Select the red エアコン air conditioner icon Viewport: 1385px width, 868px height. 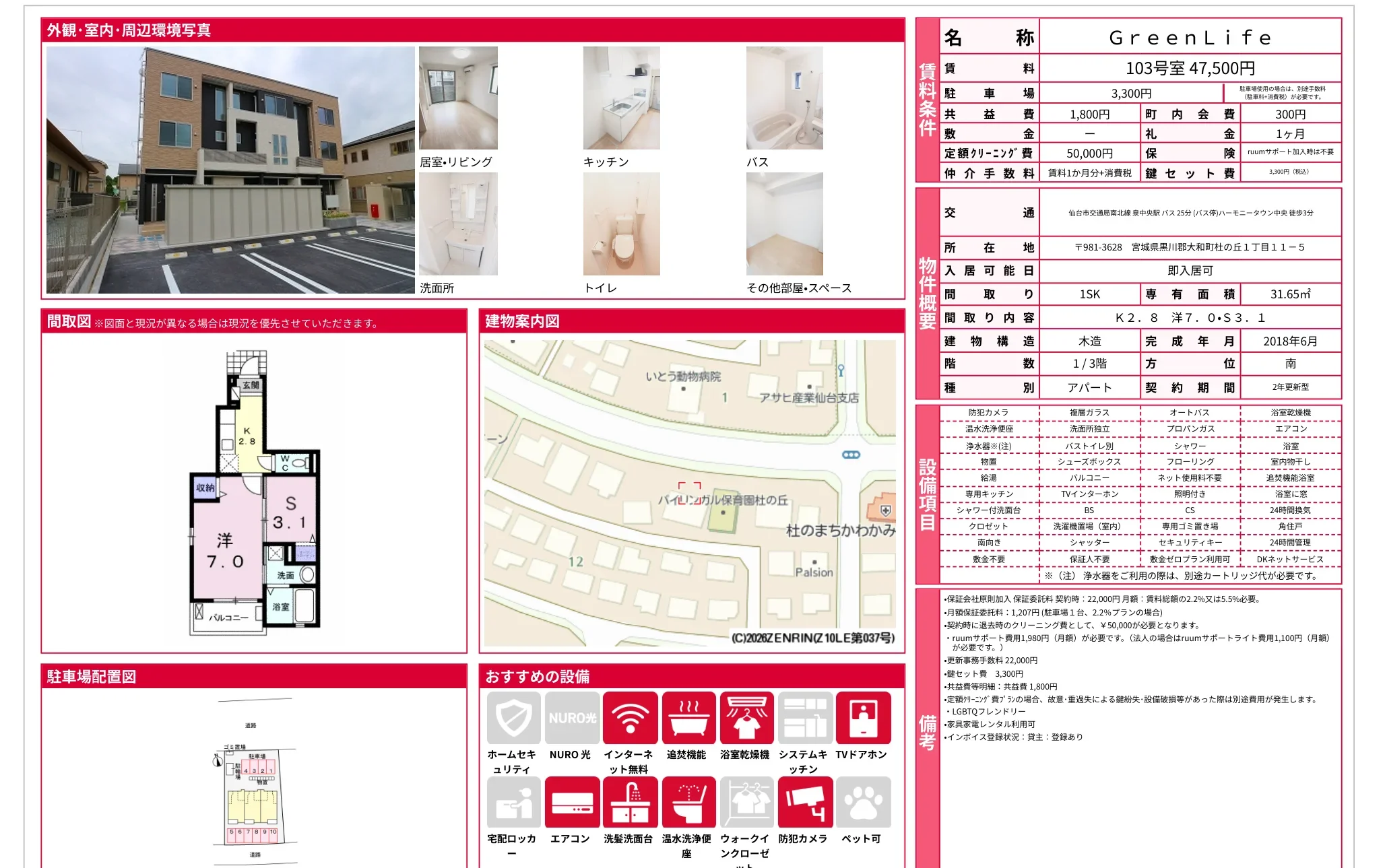[572, 802]
